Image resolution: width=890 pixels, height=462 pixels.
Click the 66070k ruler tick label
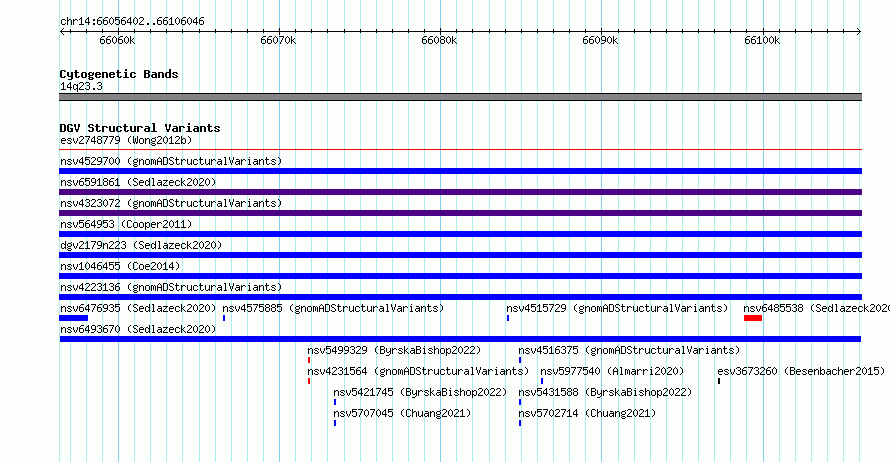pos(278,40)
